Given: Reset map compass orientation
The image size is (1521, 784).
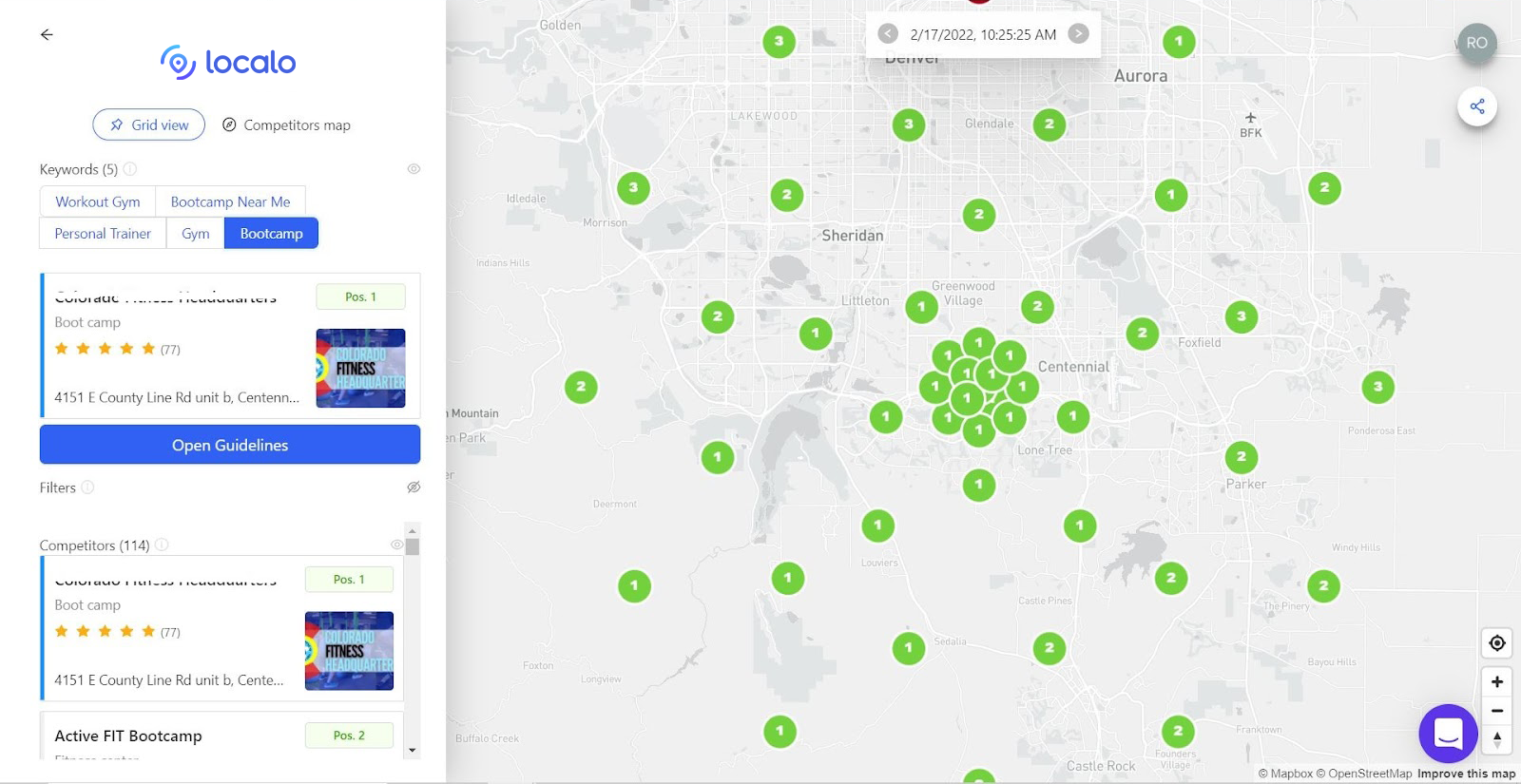Looking at the screenshot, I should click(1497, 739).
